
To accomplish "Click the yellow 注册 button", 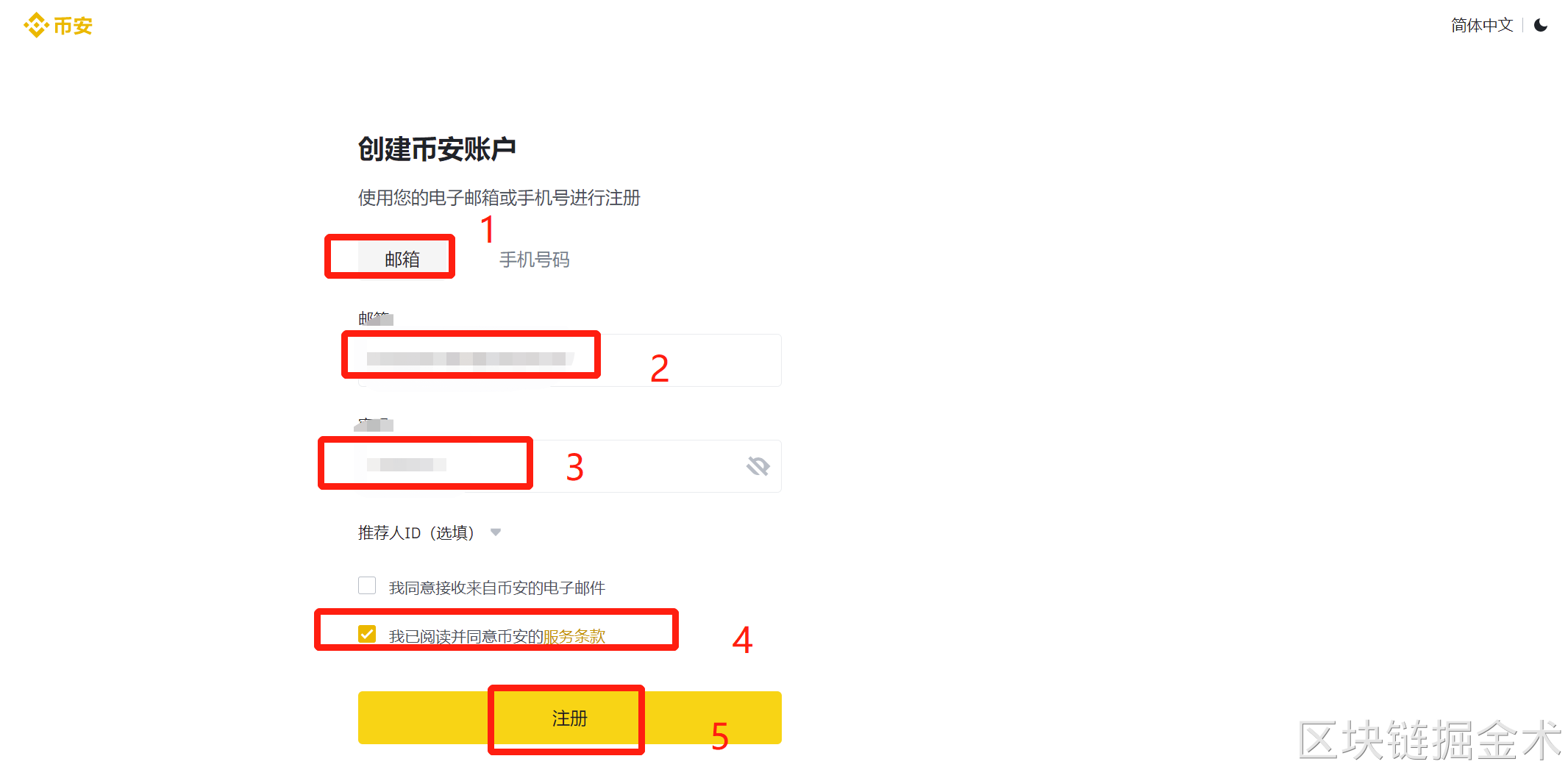I will 569,718.
